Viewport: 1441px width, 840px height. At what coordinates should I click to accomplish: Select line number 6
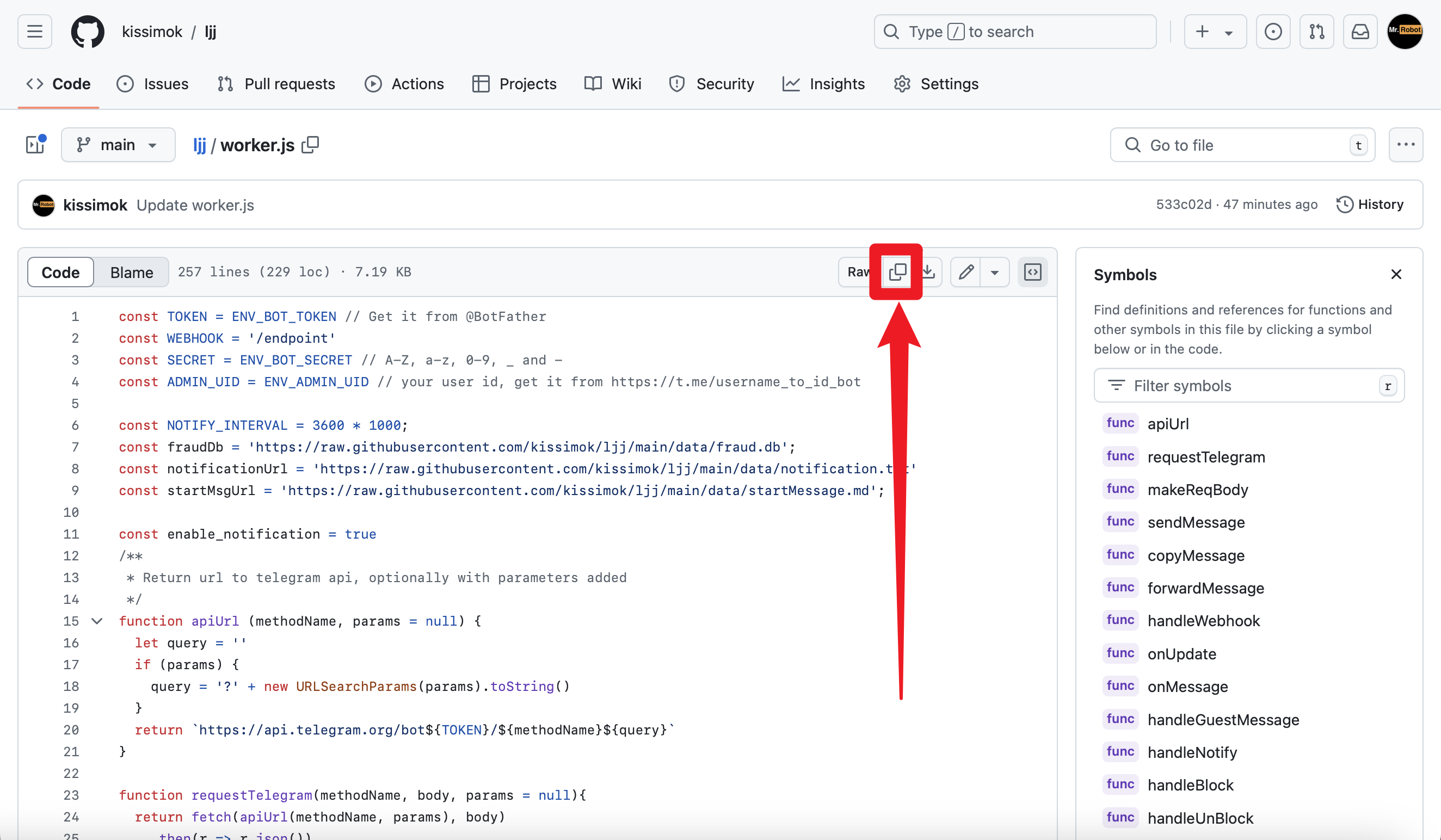[75, 425]
